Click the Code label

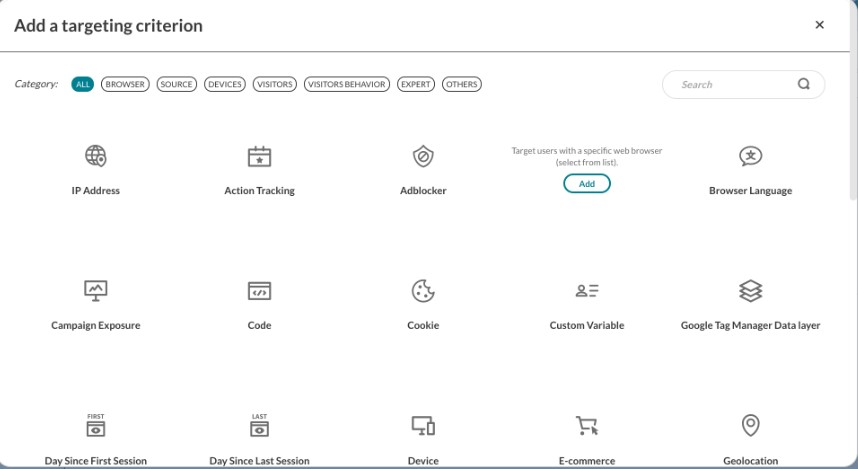coord(259,325)
